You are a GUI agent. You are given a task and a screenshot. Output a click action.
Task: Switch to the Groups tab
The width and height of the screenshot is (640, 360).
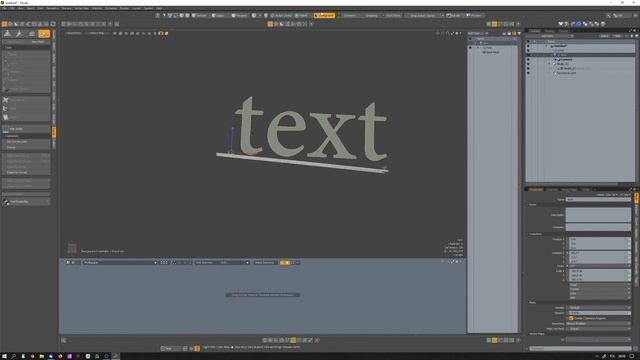(x=563, y=31)
